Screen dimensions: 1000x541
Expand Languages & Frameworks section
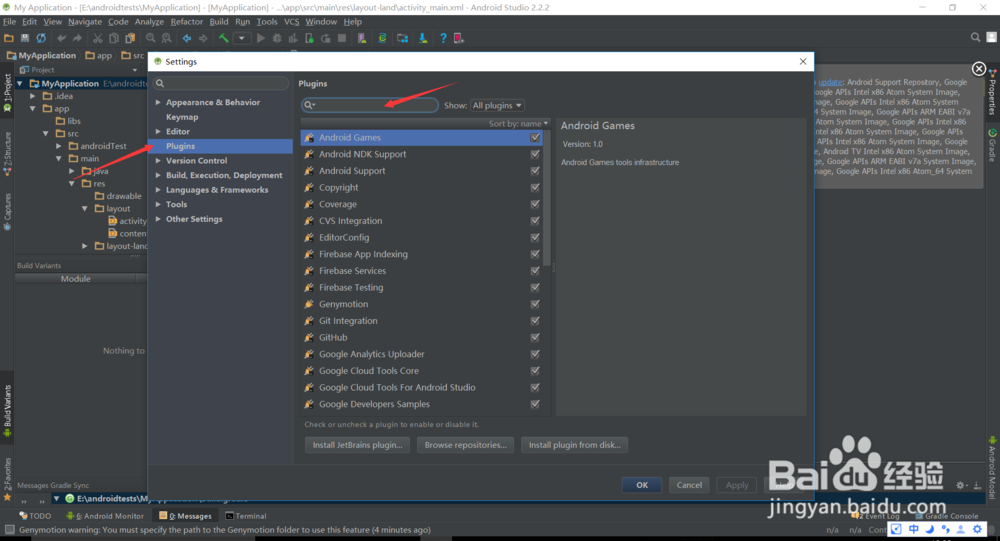click(158, 189)
